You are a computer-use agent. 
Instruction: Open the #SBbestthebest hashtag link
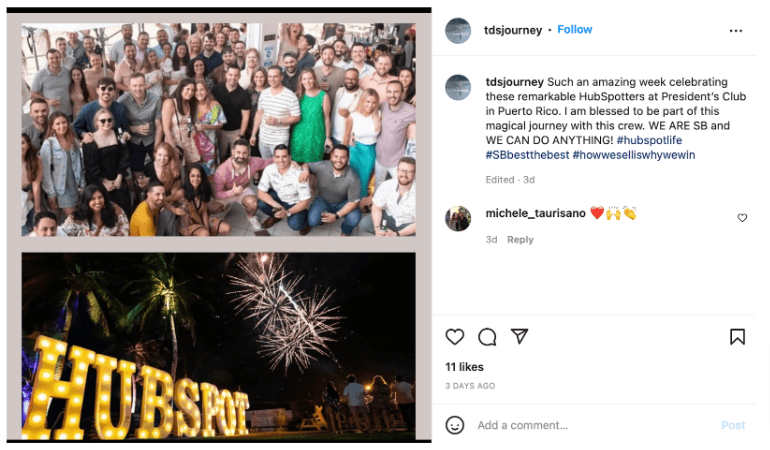click(x=527, y=155)
